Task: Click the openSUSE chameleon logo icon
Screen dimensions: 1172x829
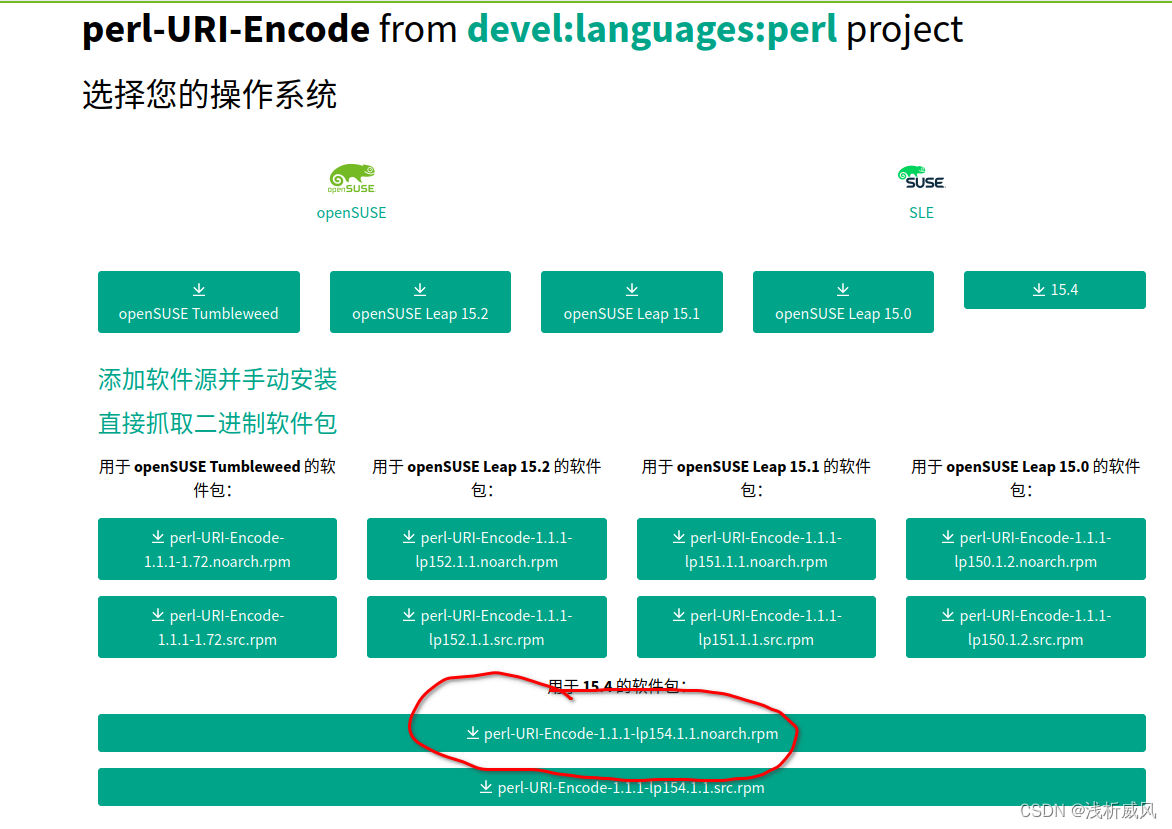Action: pyautogui.click(x=352, y=179)
